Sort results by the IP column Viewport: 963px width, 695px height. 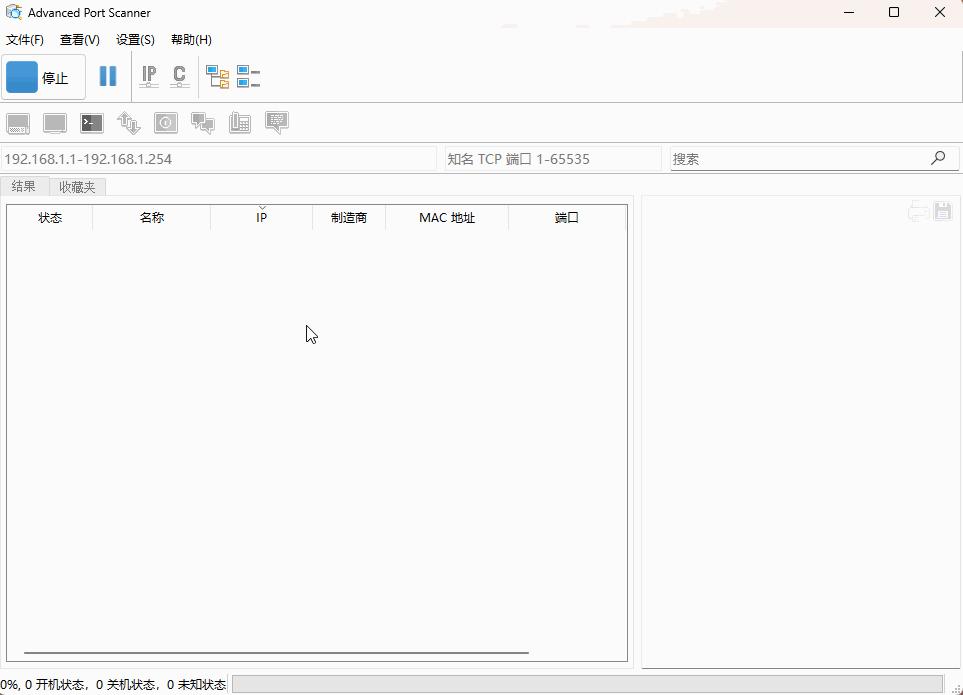[x=261, y=217]
